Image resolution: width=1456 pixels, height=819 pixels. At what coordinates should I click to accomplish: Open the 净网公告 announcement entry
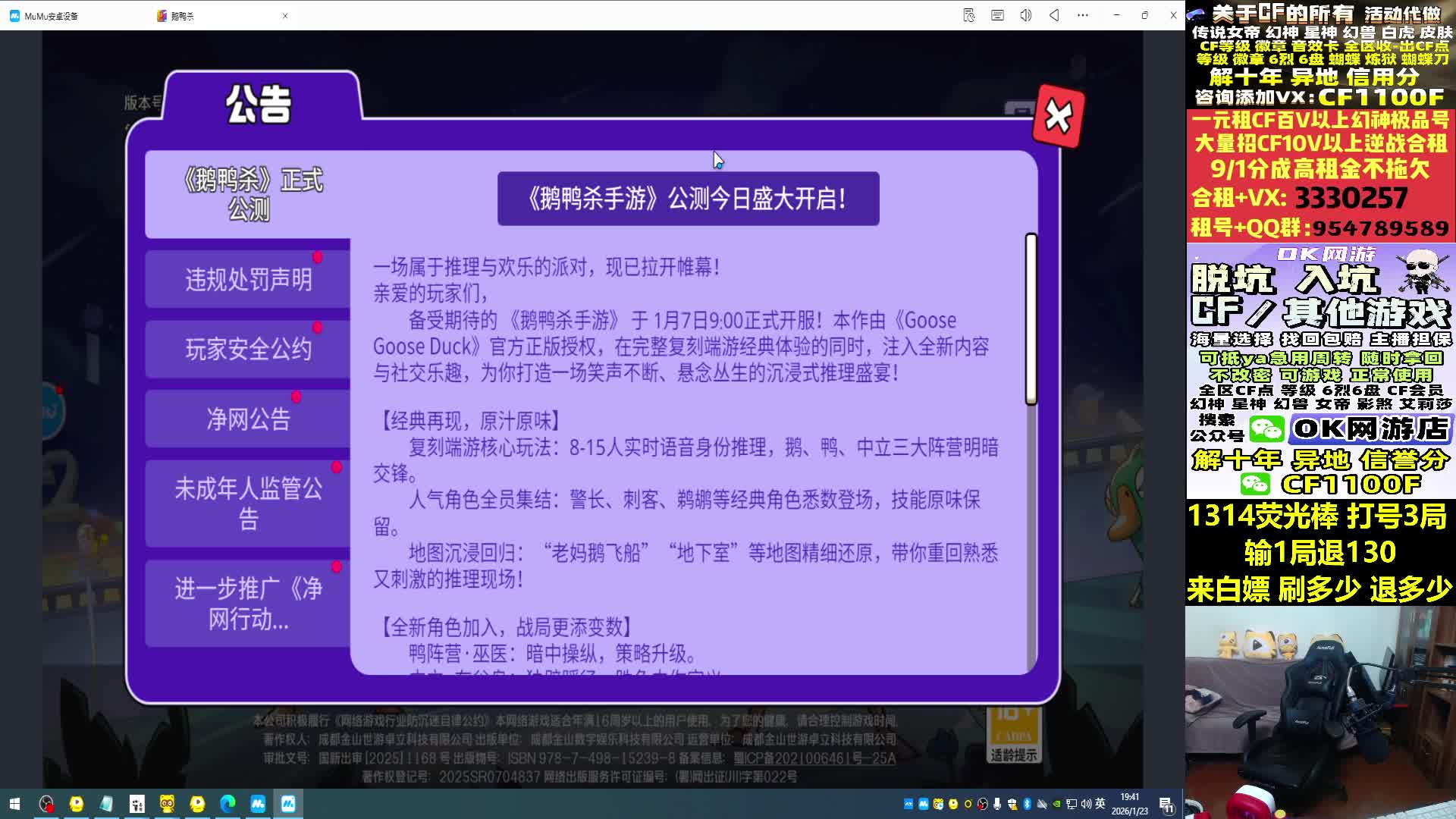(248, 419)
